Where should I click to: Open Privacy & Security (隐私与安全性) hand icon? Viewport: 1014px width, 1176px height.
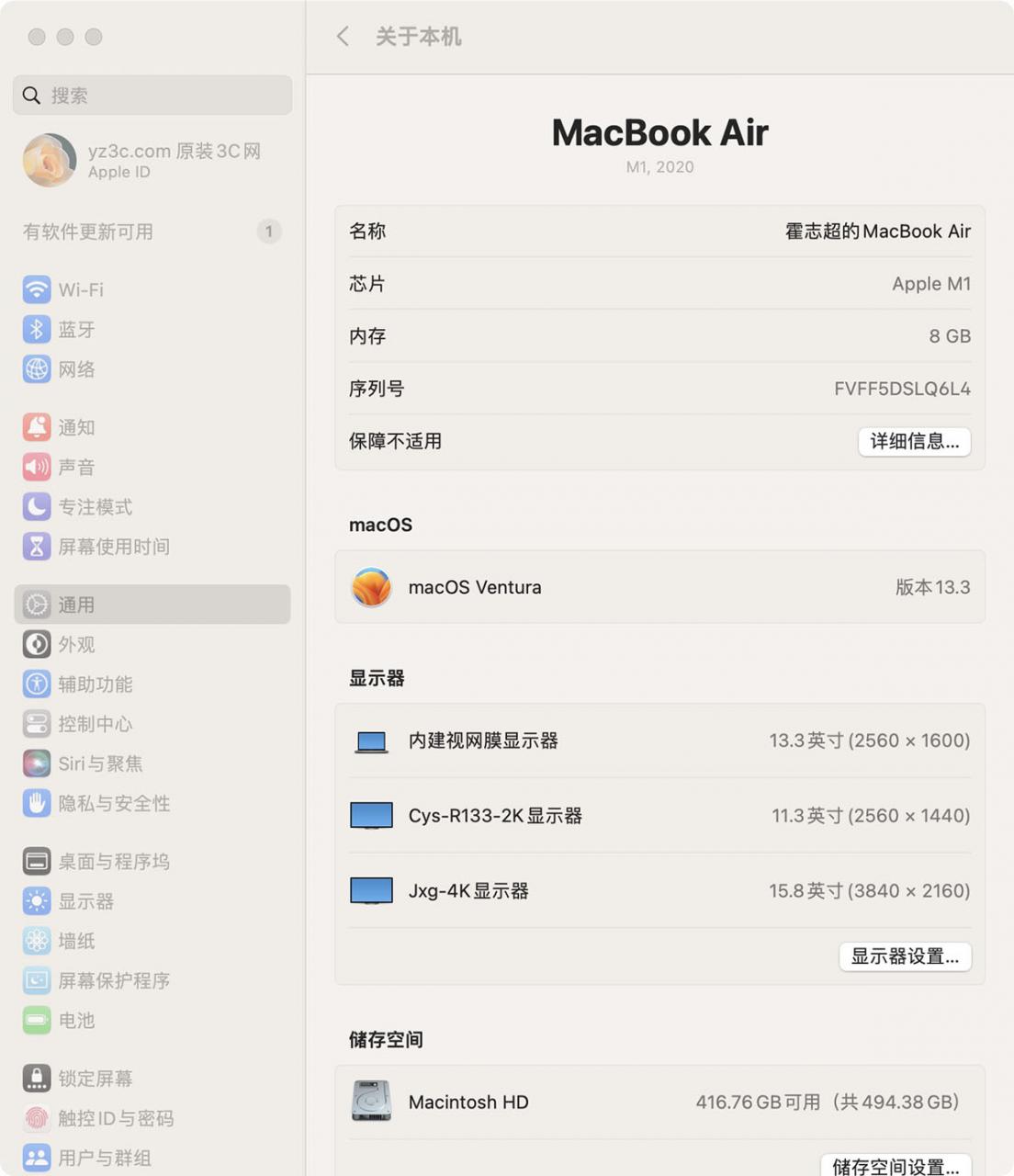[x=37, y=803]
